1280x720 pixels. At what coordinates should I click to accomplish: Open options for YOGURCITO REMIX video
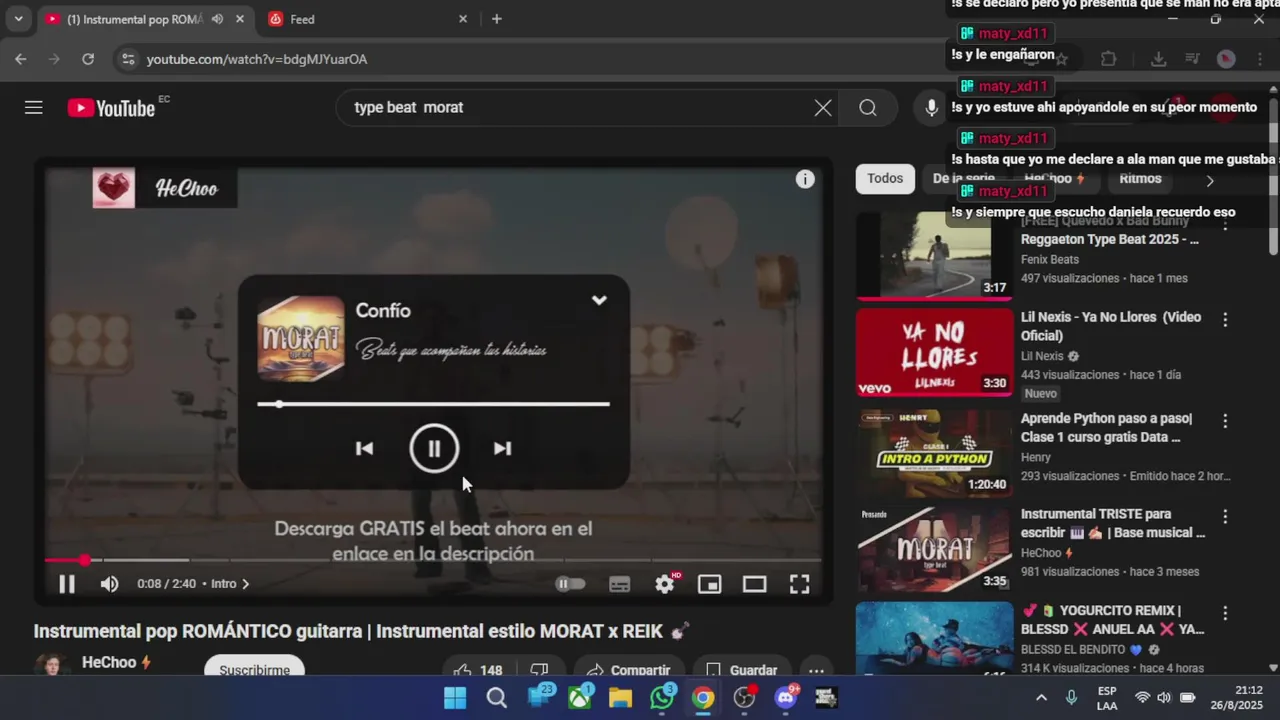point(1225,613)
